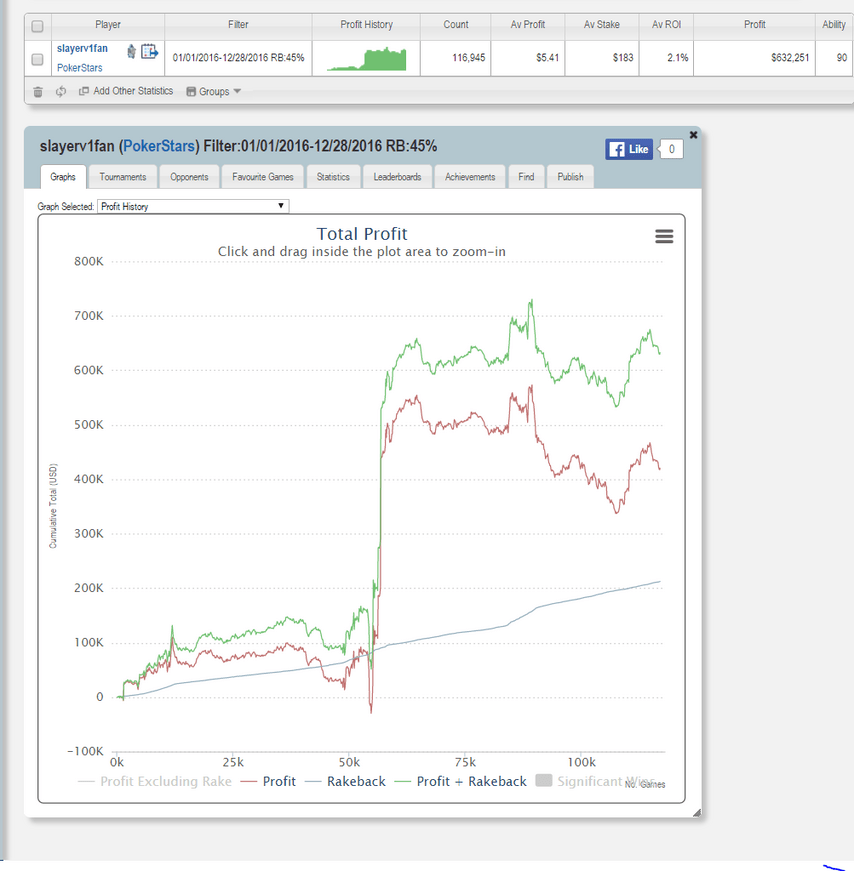The width and height of the screenshot is (854, 871).
Task: Click the trash delete icon
Action: 38,92
